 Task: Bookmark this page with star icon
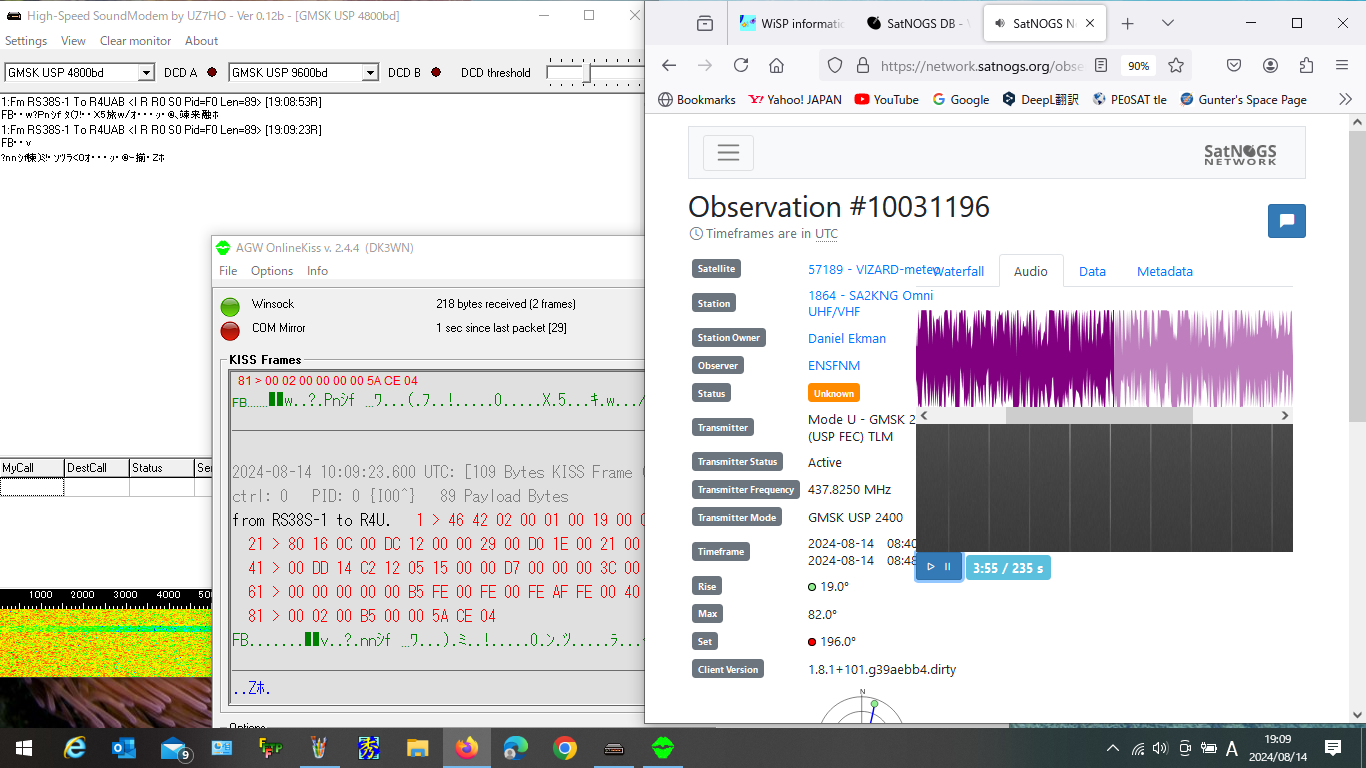point(1176,65)
